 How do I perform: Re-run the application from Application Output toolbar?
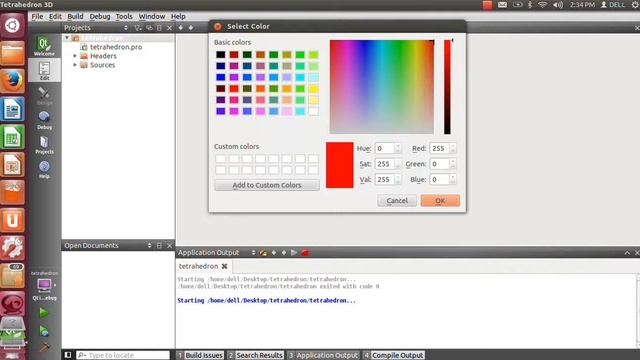pyautogui.click(x=294, y=253)
